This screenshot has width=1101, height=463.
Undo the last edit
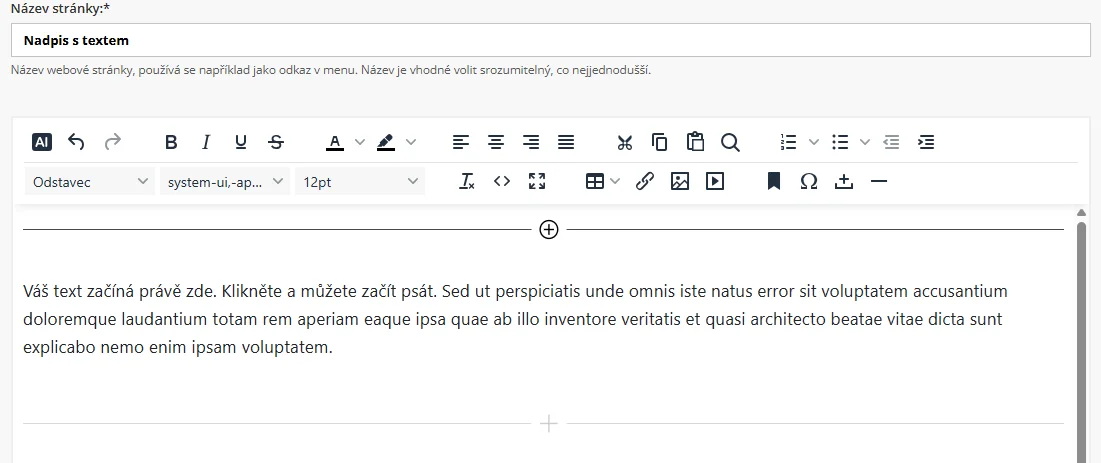pyautogui.click(x=76, y=142)
